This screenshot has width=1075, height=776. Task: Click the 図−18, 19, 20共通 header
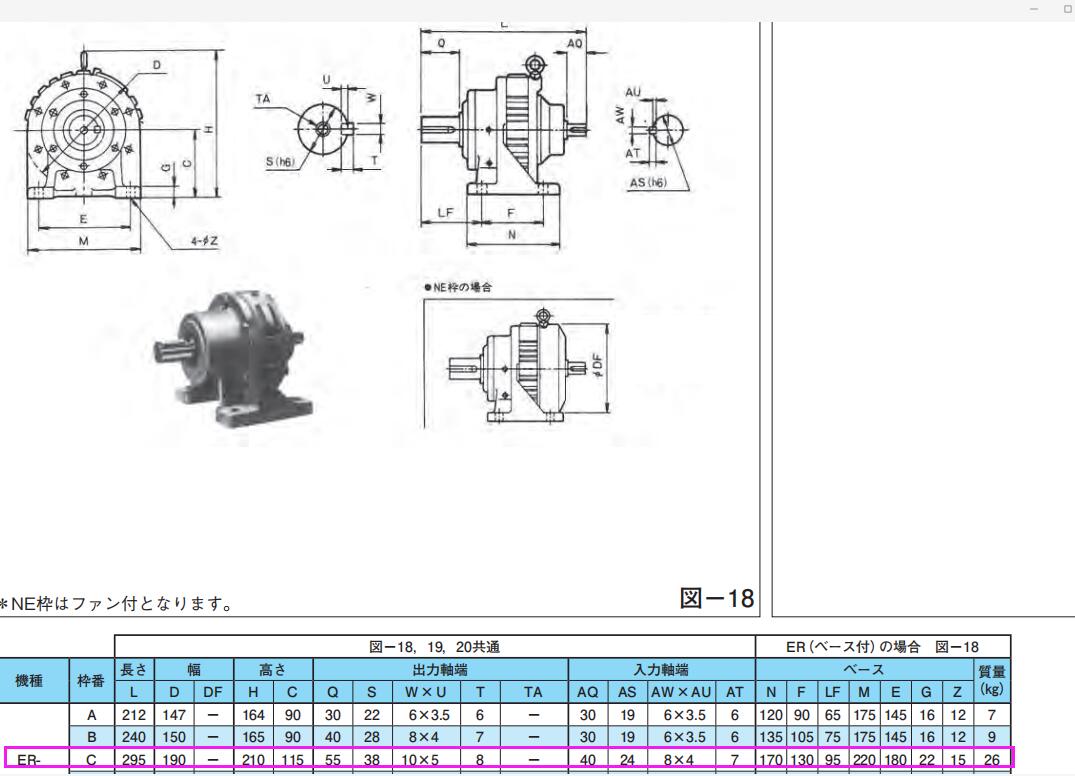[x=435, y=646]
